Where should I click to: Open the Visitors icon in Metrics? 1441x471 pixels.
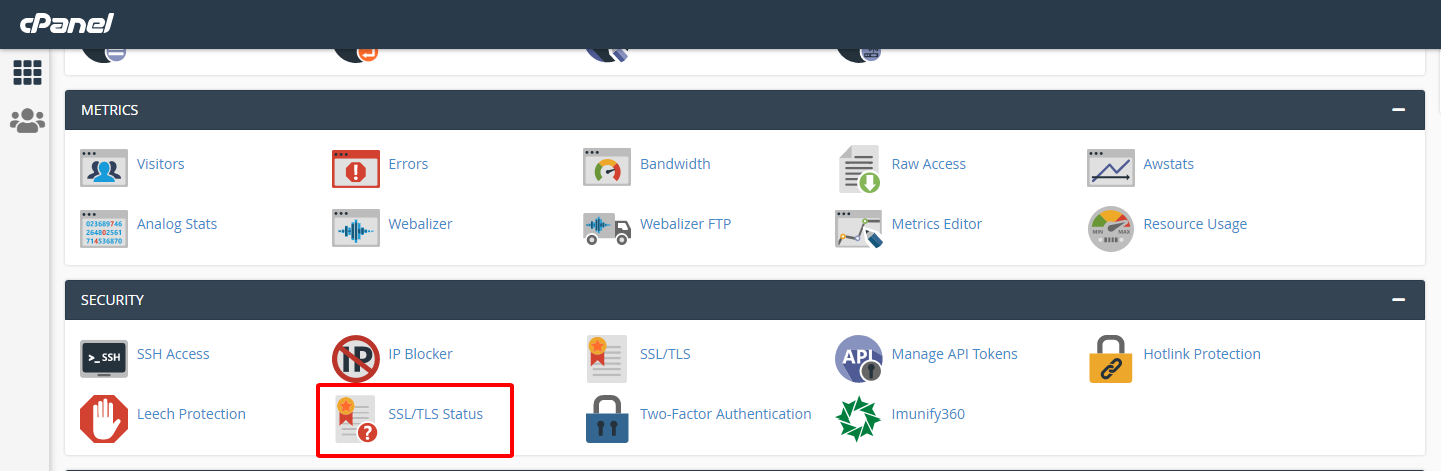(104, 168)
